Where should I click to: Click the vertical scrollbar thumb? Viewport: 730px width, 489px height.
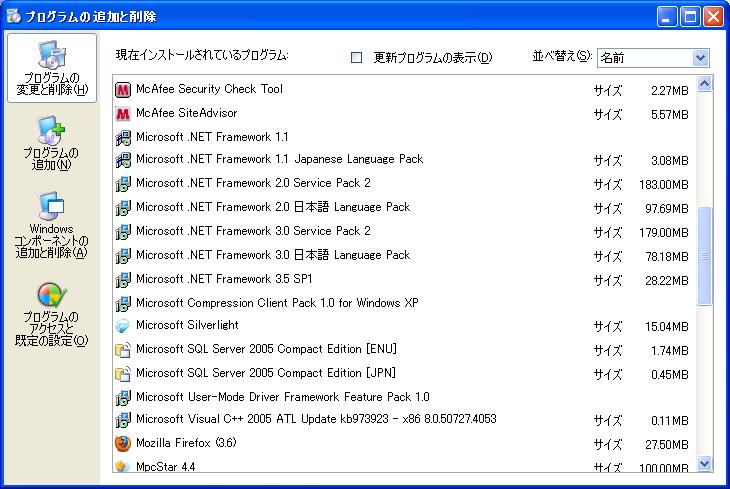(x=704, y=256)
